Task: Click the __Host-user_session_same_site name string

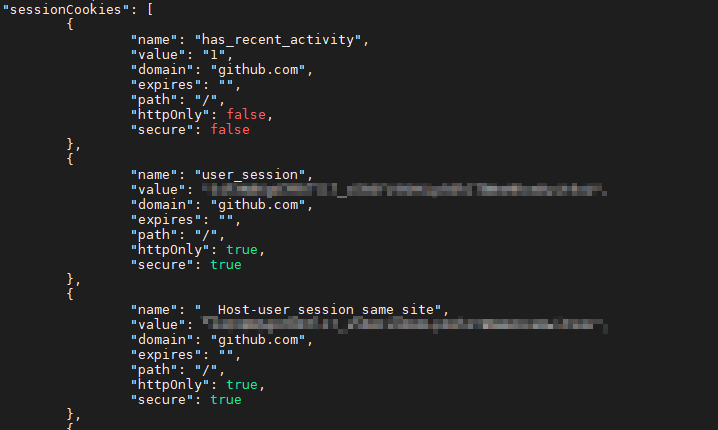Action: pyautogui.click(x=318, y=310)
